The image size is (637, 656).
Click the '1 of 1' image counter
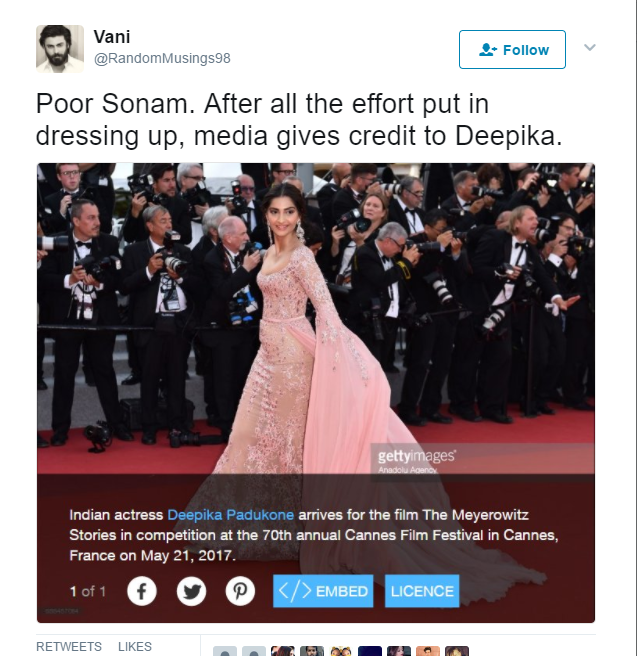[88, 591]
